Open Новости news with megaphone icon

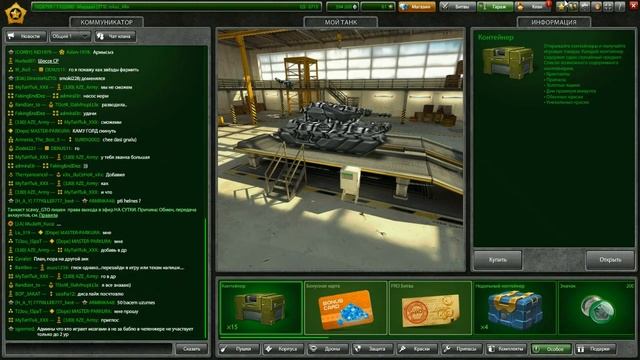coord(26,36)
